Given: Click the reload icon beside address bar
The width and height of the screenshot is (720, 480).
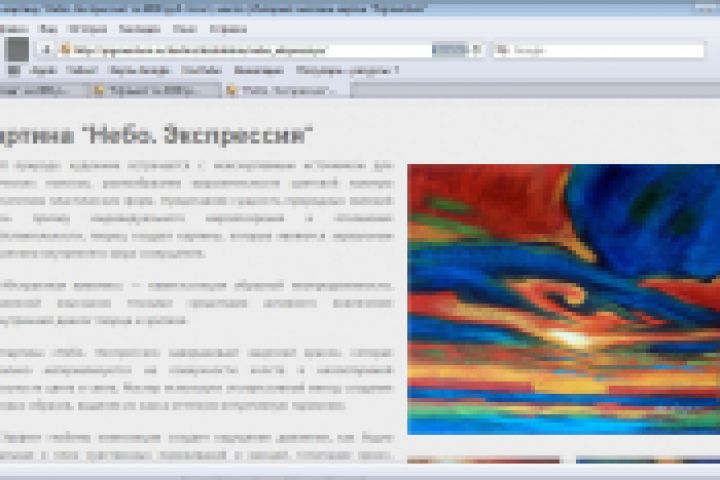Looking at the screenshot, I should click(x=477, y=50).
